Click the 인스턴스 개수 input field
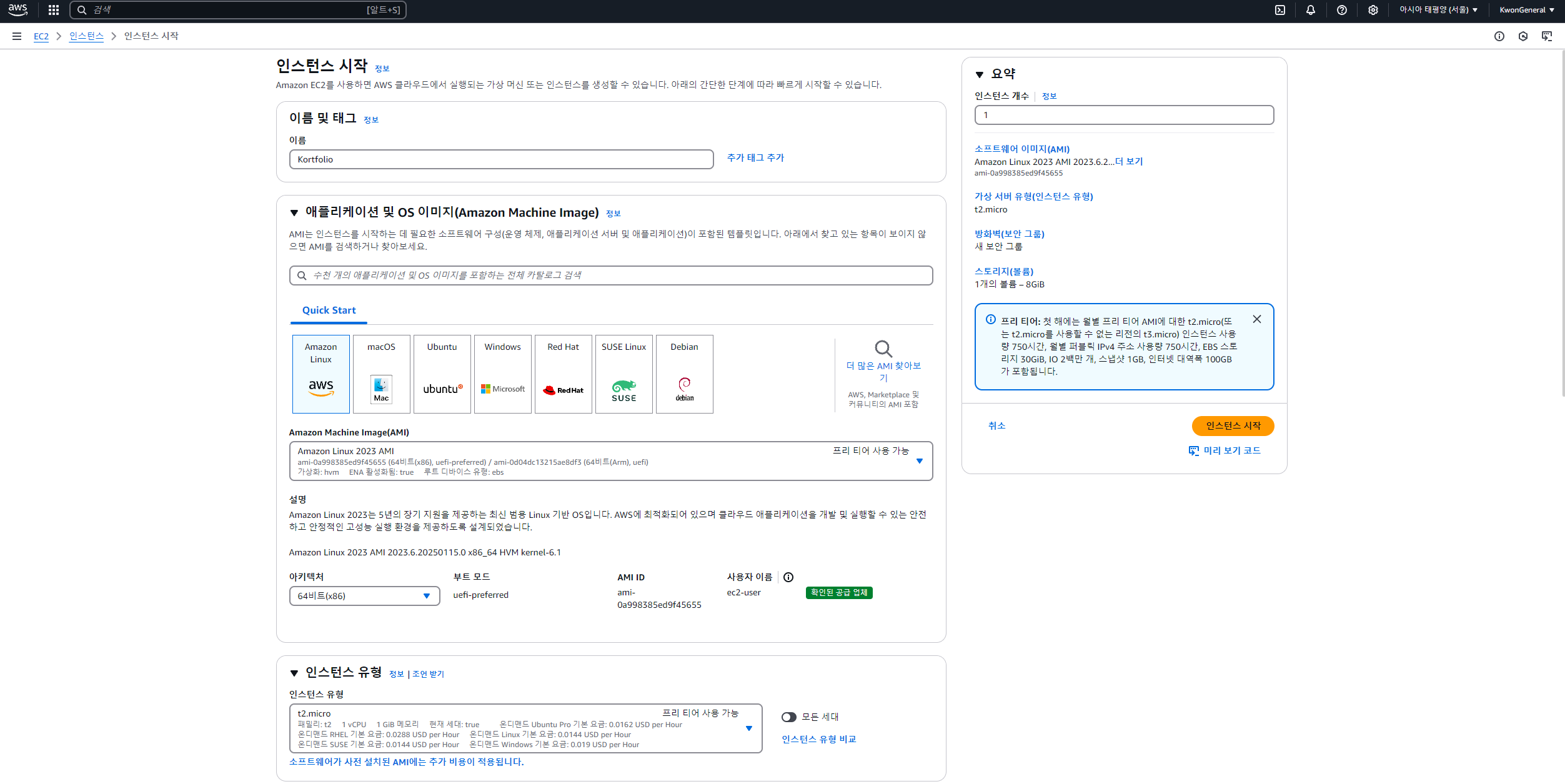Screen dimensions: 1565x784 [x=1123, y=115]
